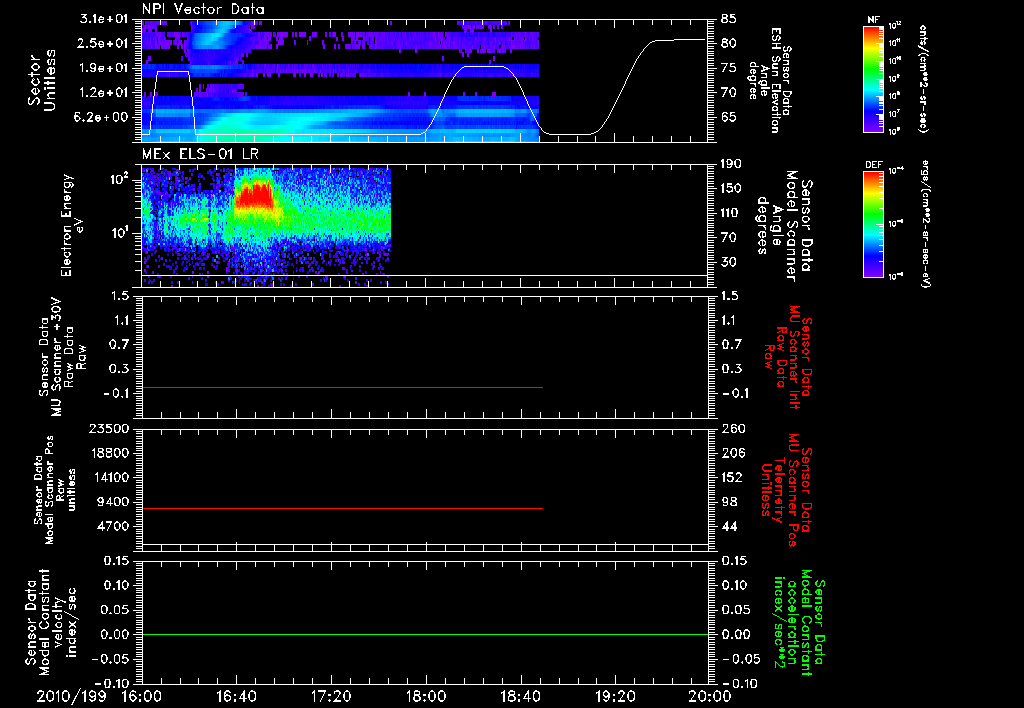This screenshot has width=1024, height=708.
Task: Click the red high-flux region in ELS spectrogram
Action: pos(256,196)
